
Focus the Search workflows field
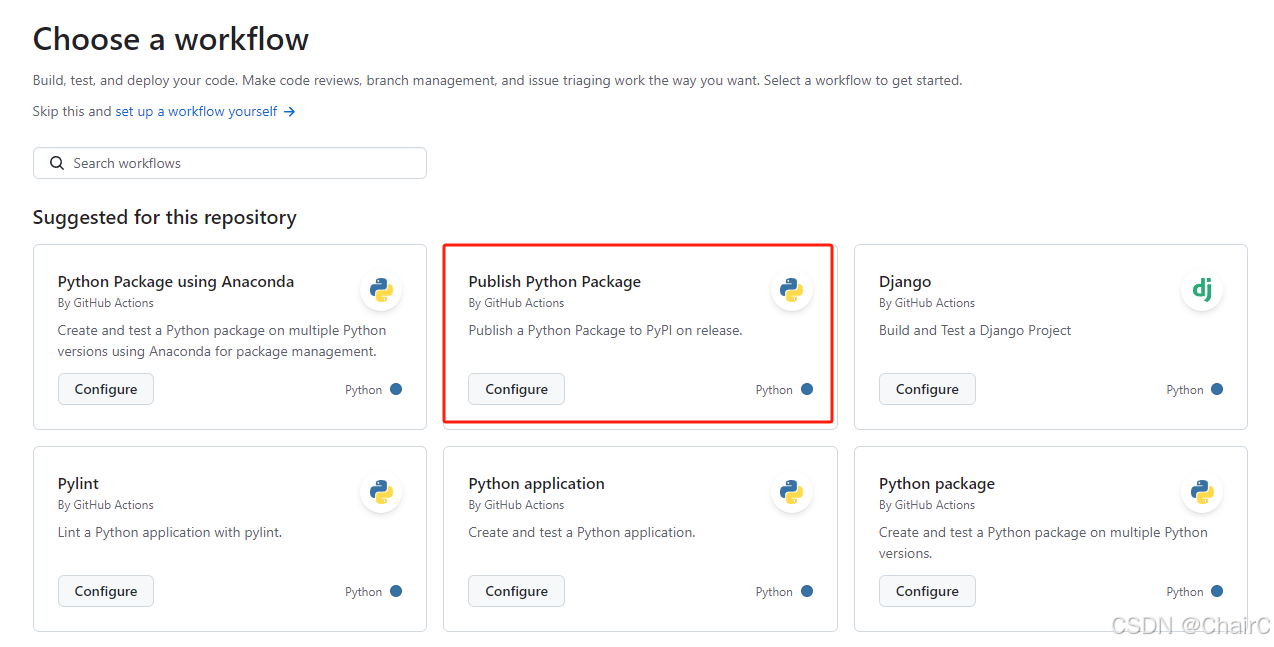point(230,163)
